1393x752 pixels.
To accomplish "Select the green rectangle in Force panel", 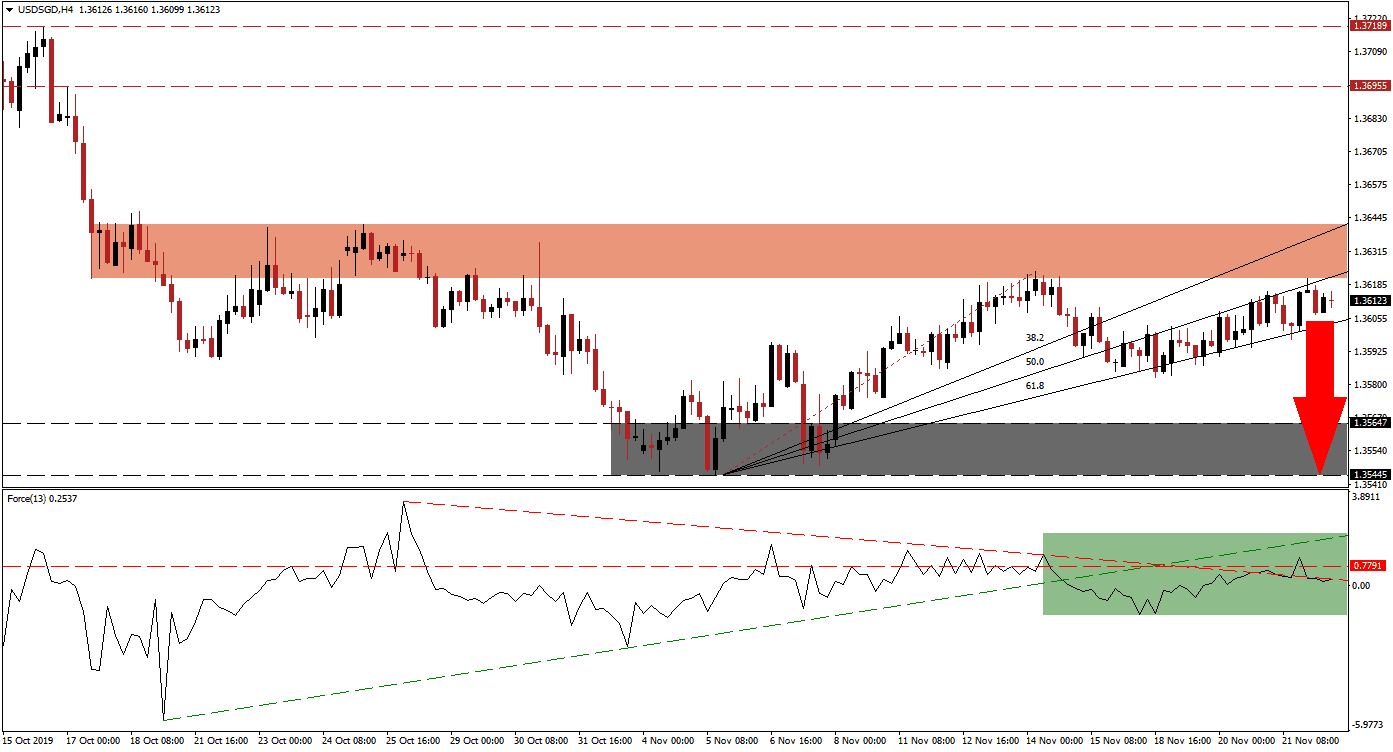I will [x=1194, y=573].
